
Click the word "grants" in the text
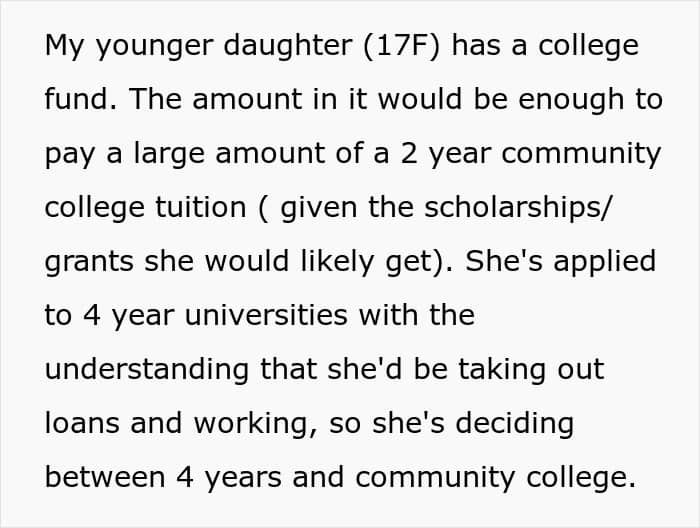click(88, 262)
